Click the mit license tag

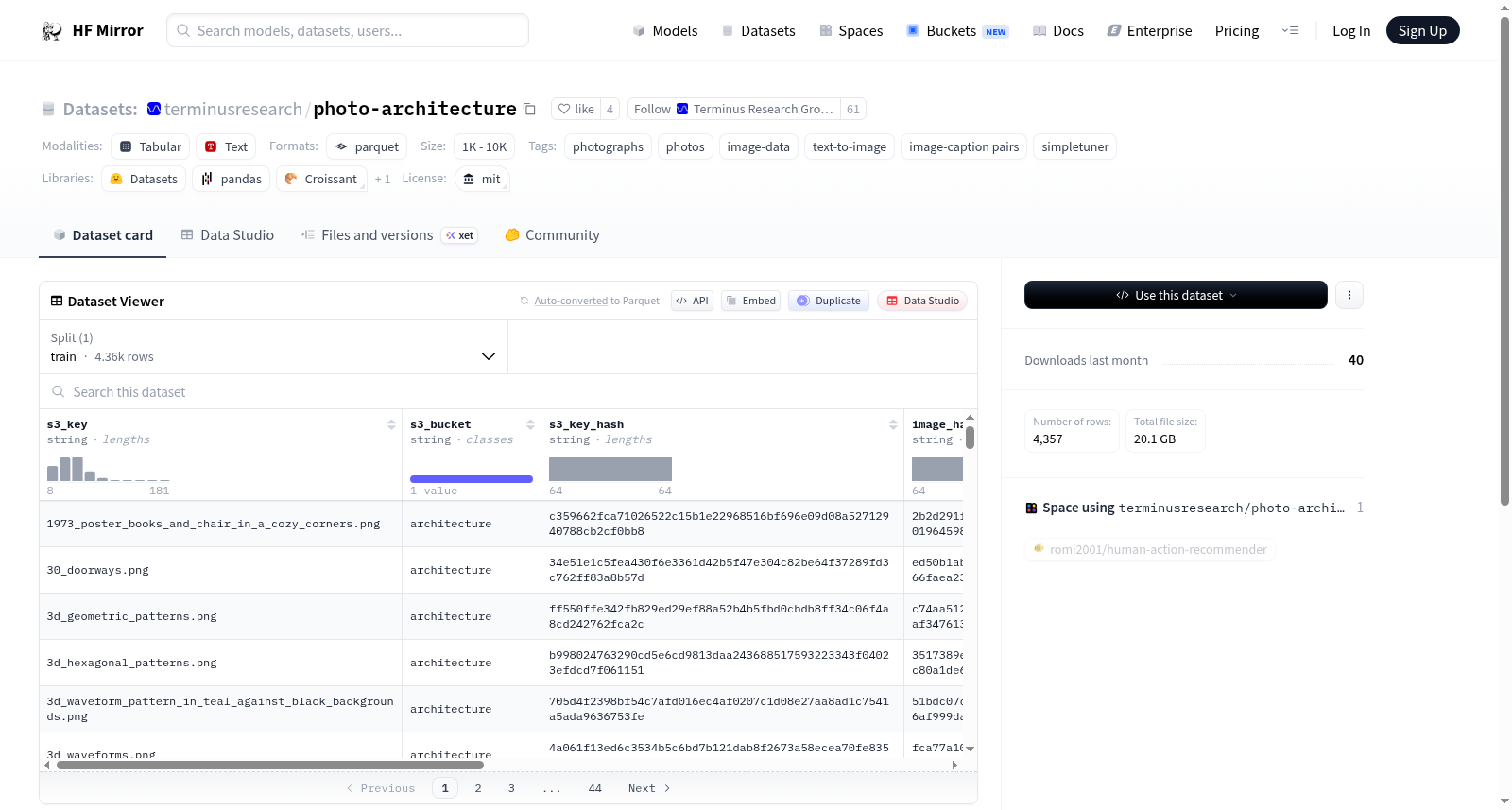482,180
